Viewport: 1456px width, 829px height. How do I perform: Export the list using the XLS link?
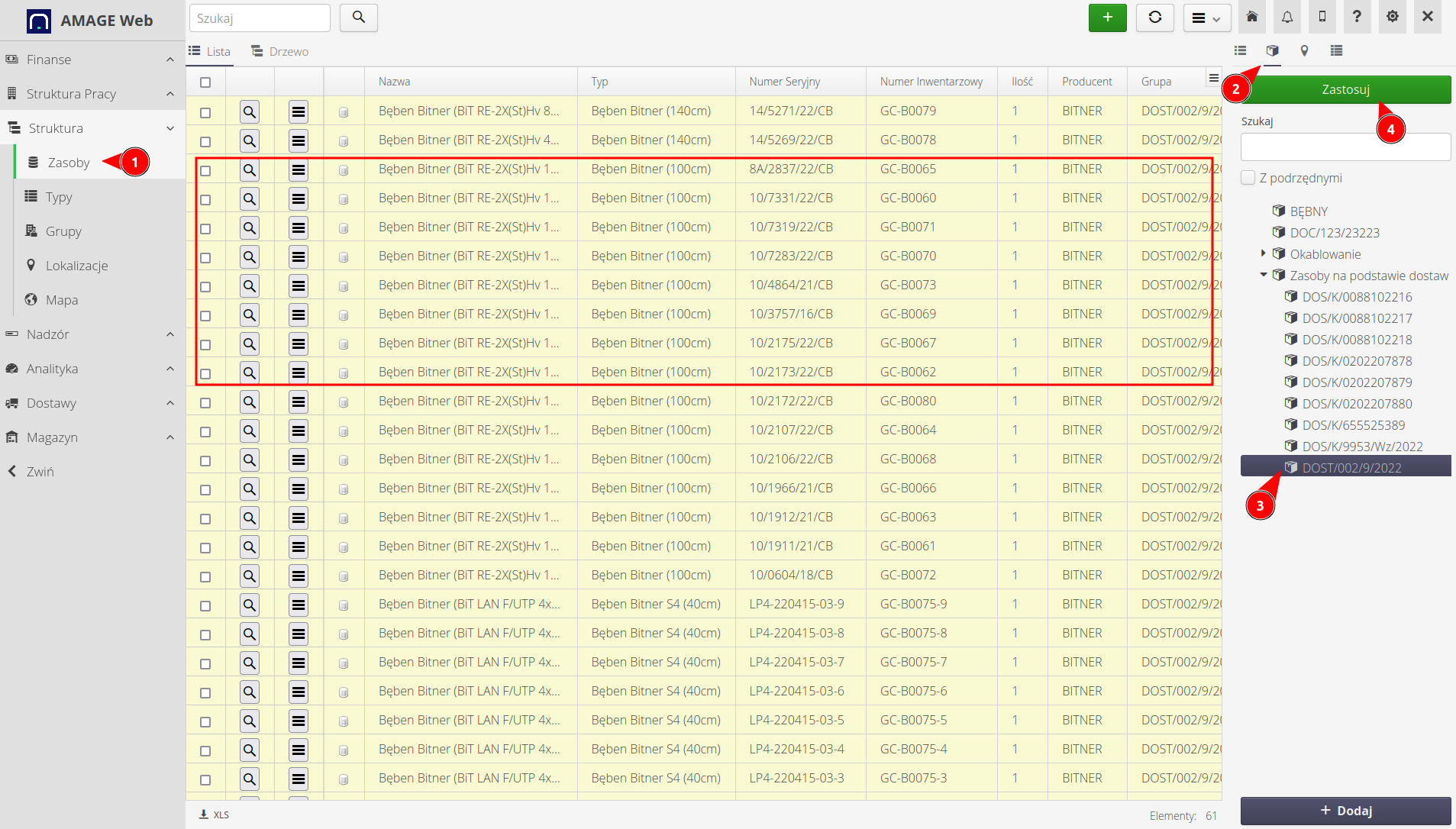pos(215,814)
